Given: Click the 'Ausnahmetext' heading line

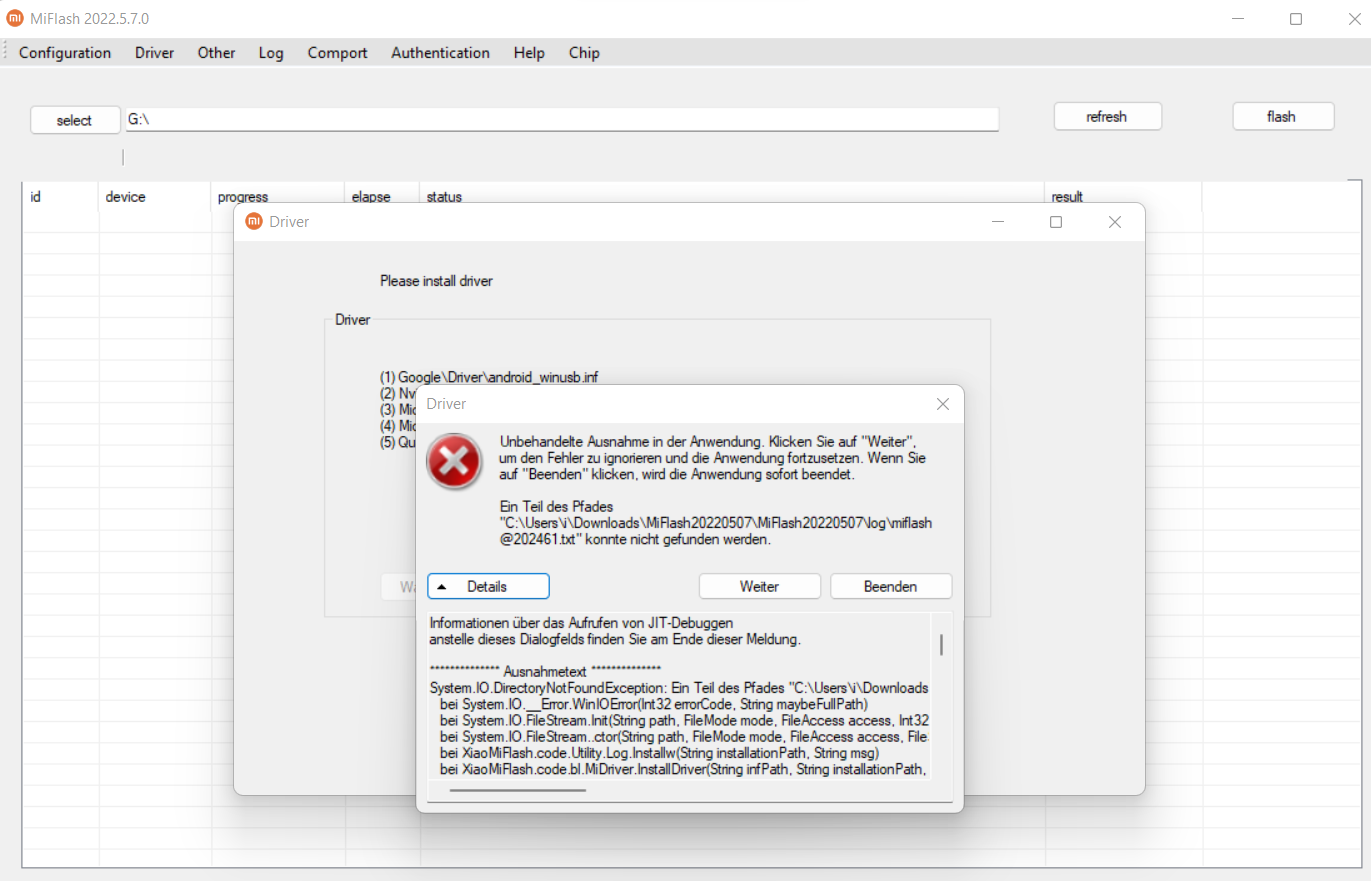Looking at the screenshot, I should [545, 672].
